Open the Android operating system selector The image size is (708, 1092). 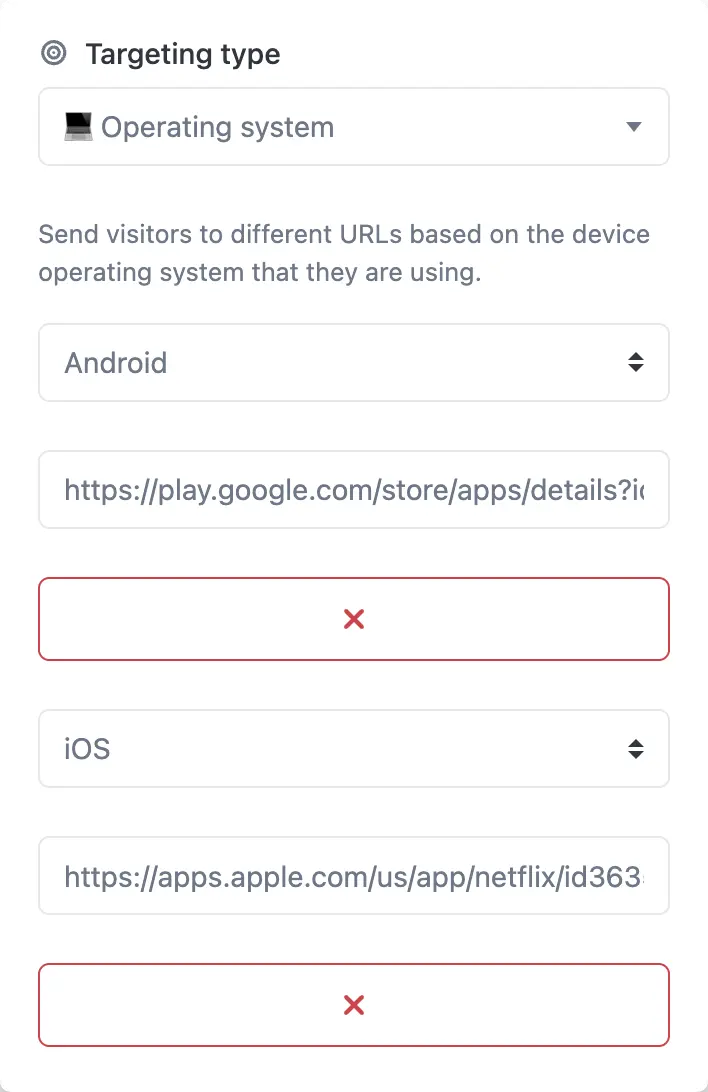click(354, 362)
